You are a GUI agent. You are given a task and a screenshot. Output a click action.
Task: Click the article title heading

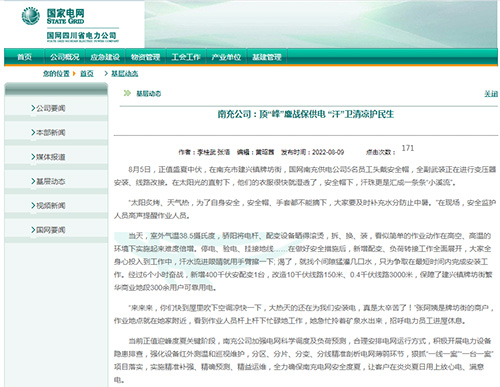coord(306,114)
